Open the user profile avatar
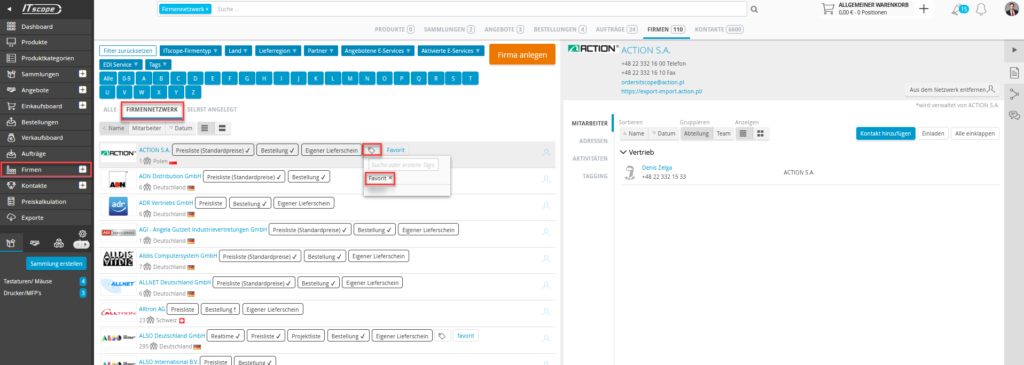 [x=1011, y=9]
